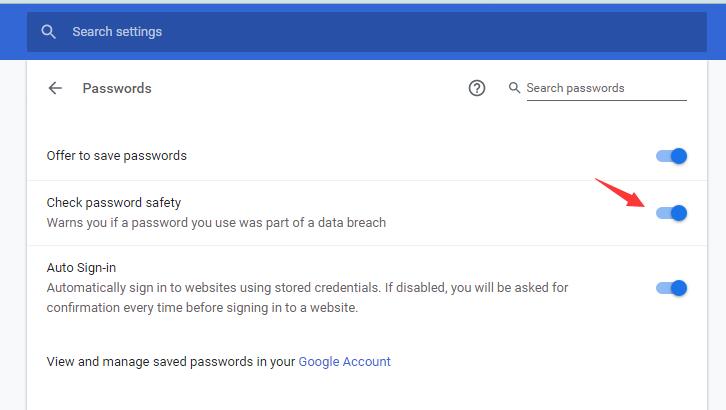Viewport: 726px width, 410px height.
Task: Click the Check password safety title
Action: pos(114,202)
